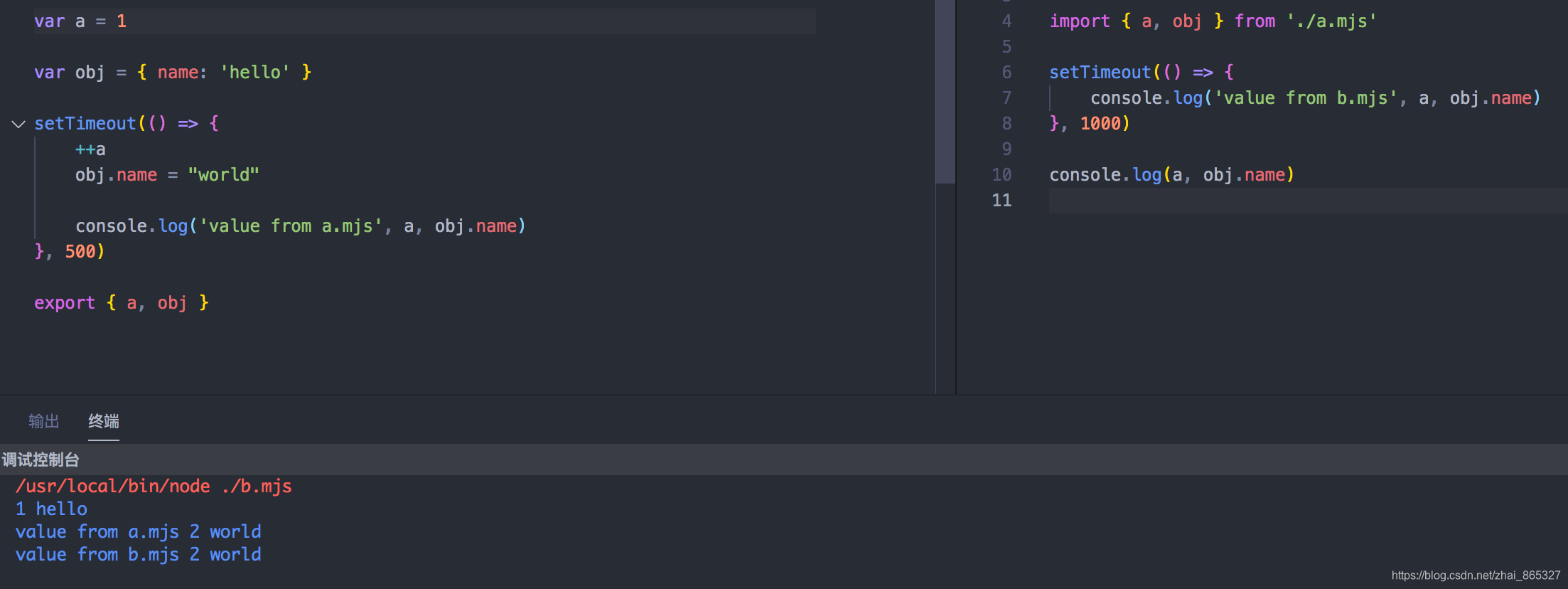Click the 'export { a, obj }' line
This screenshot has height=589, width=1568.
(122, 303)
